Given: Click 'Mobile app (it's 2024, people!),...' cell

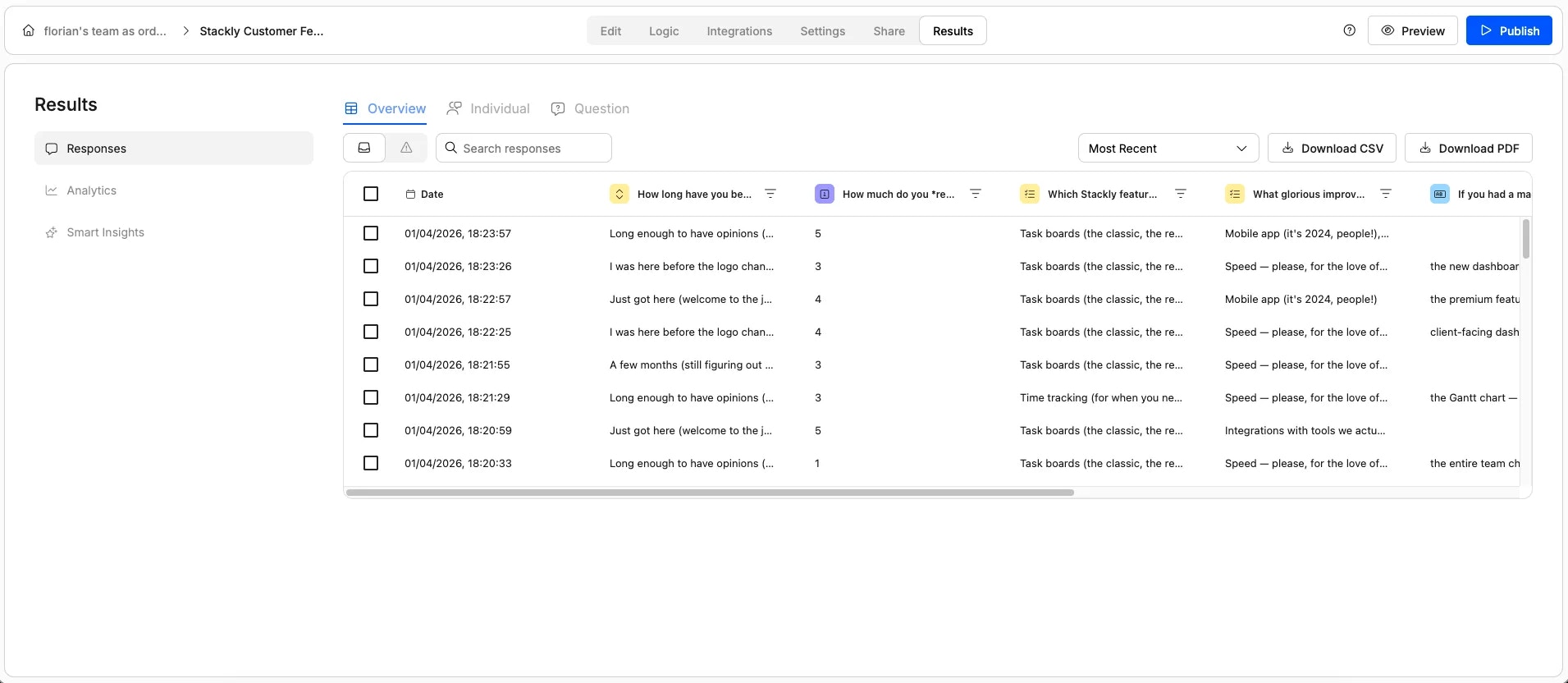Looking at the screenshot, I should coord(1307,233).
